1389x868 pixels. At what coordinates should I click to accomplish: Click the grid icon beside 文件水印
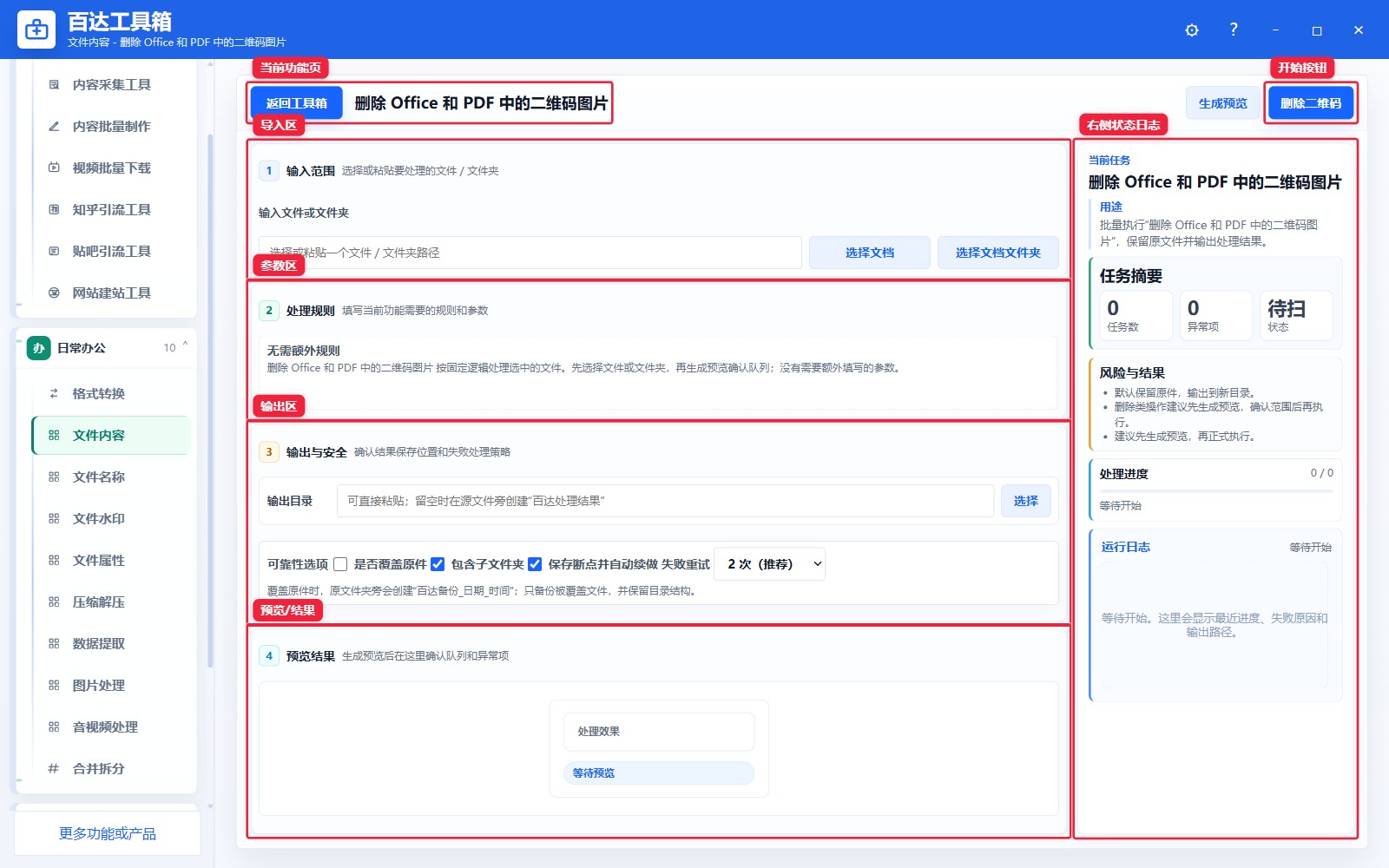tap(54, 518)
